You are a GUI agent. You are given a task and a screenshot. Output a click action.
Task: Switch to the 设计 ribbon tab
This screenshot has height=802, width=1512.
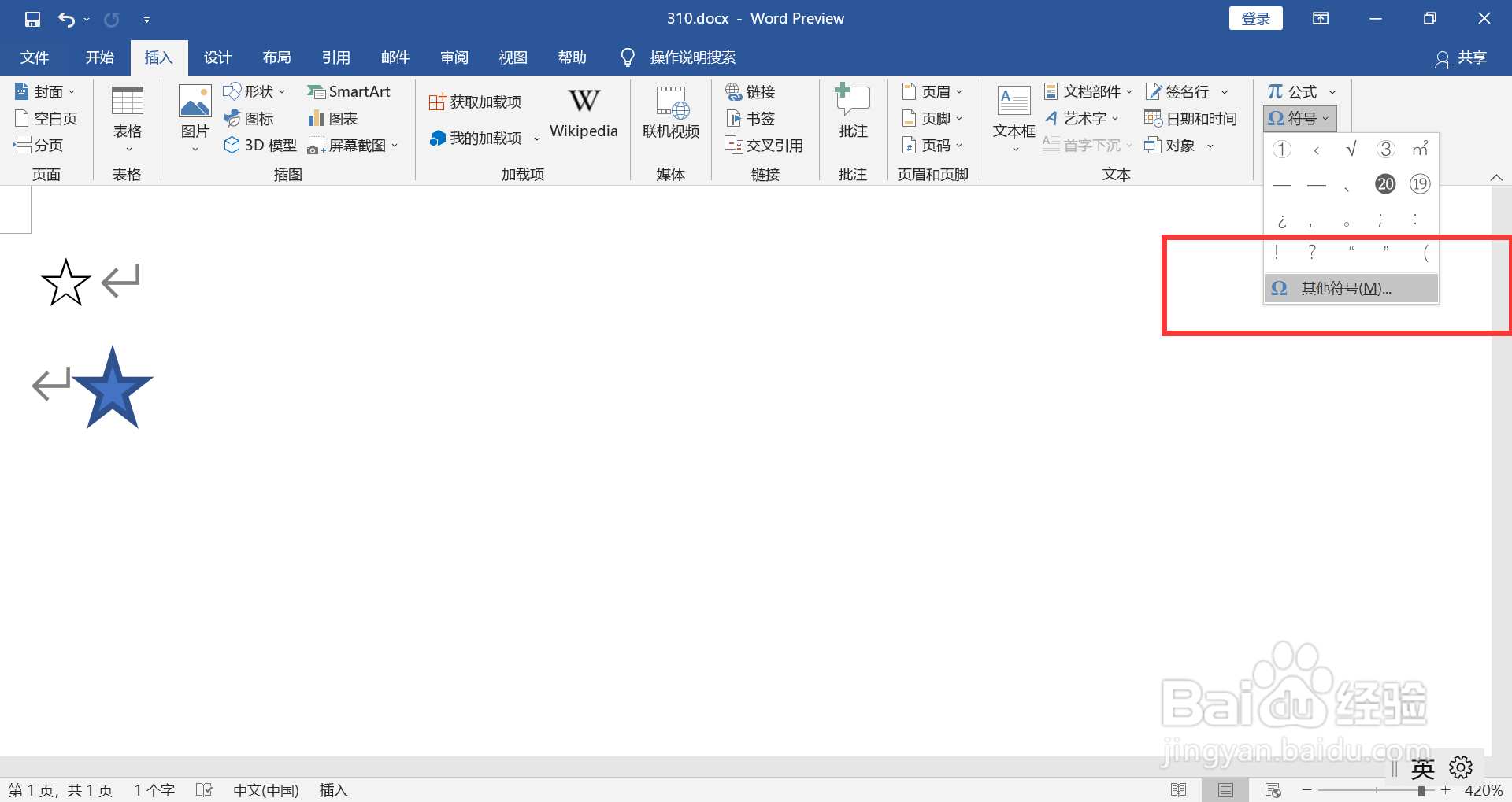(217, 57)
